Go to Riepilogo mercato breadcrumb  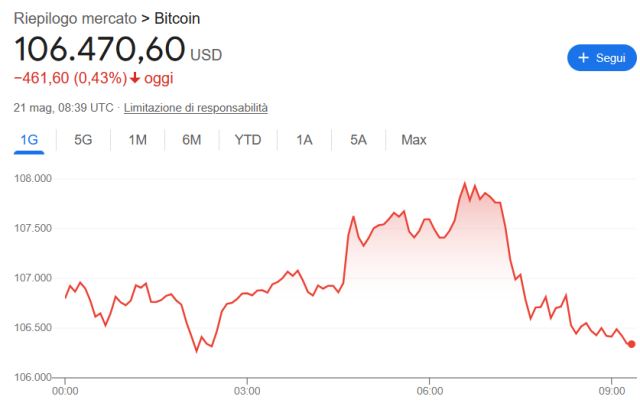75,19
